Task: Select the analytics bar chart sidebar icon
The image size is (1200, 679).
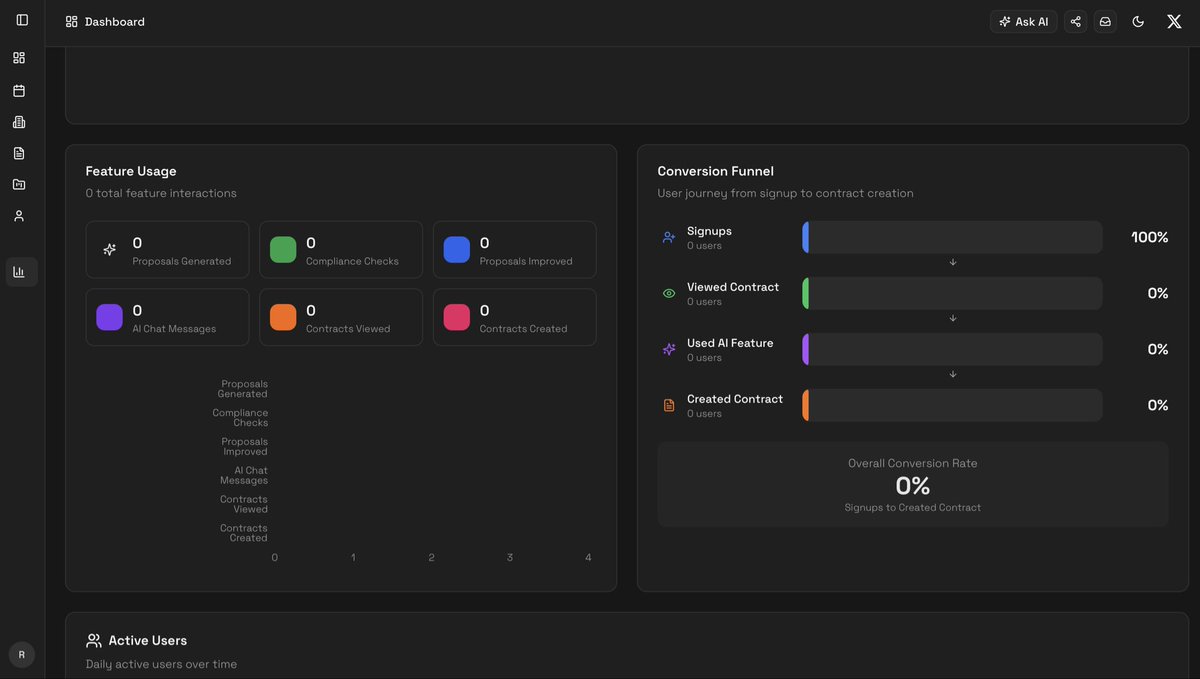Action: [x=21, y=271]
